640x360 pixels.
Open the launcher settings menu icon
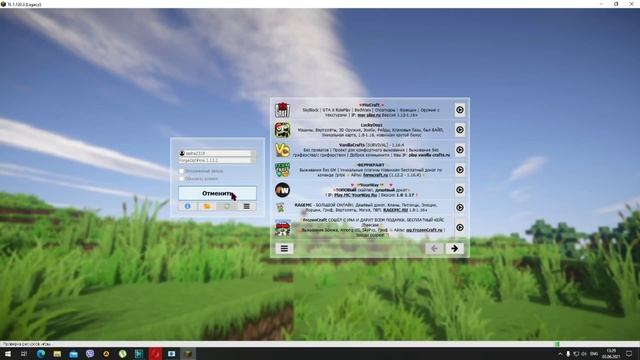tap(247, 207)
